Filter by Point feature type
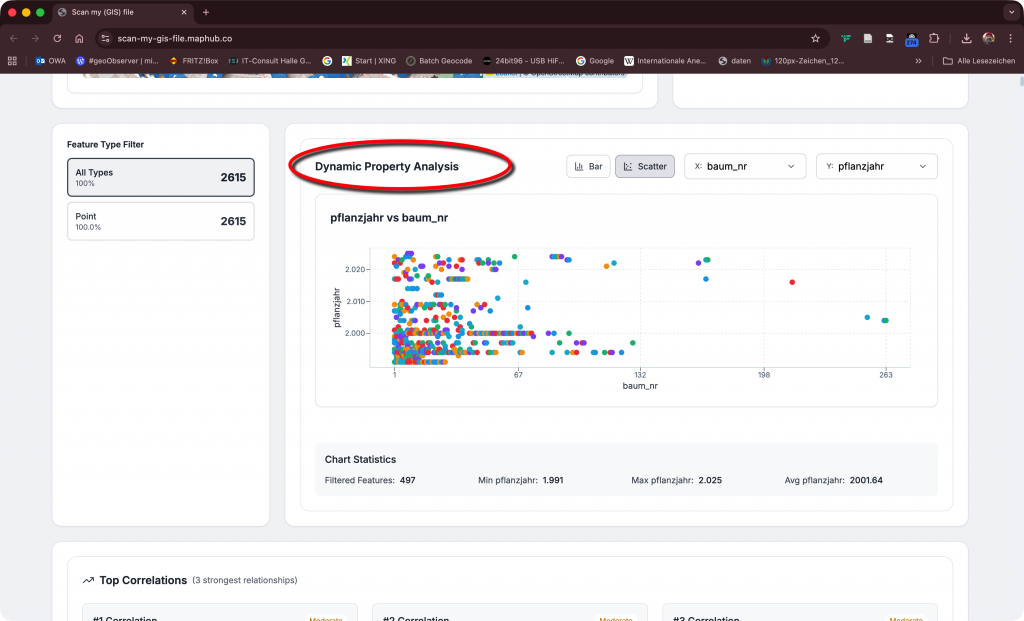Screen dimensions: 1024x621 tap(160, 221)
